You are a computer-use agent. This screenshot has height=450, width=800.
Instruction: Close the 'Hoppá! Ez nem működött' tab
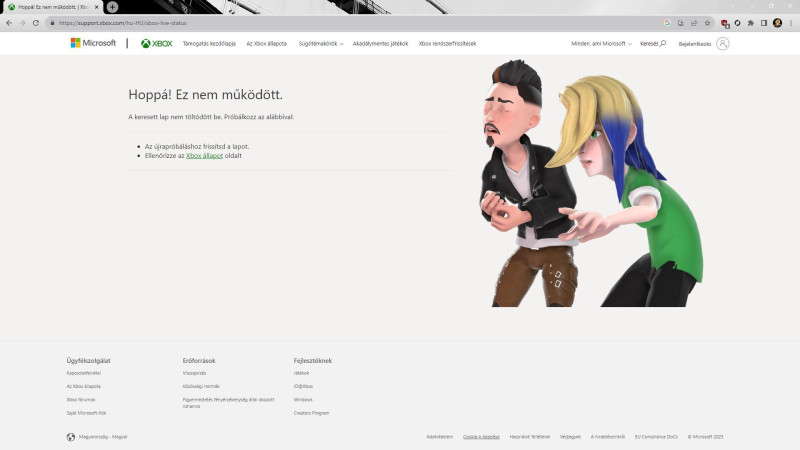[96, 7]
